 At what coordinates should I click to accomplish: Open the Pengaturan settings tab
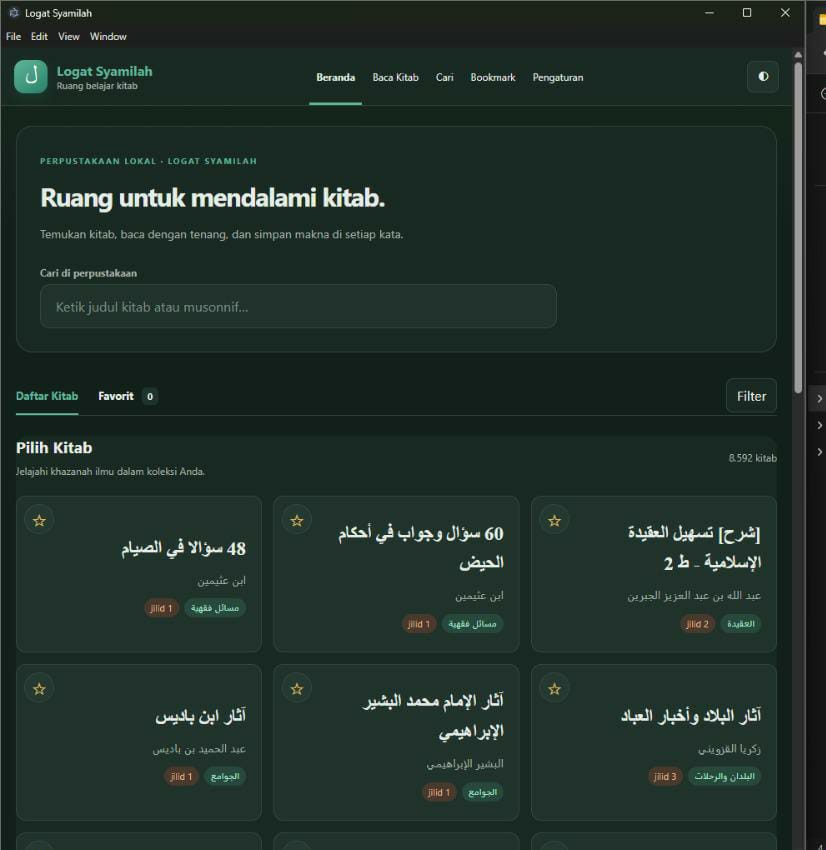coord(558,78)
